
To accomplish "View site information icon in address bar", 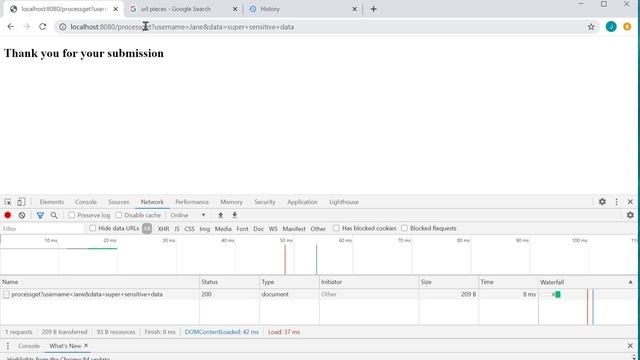I will click(x=62, y=27).
